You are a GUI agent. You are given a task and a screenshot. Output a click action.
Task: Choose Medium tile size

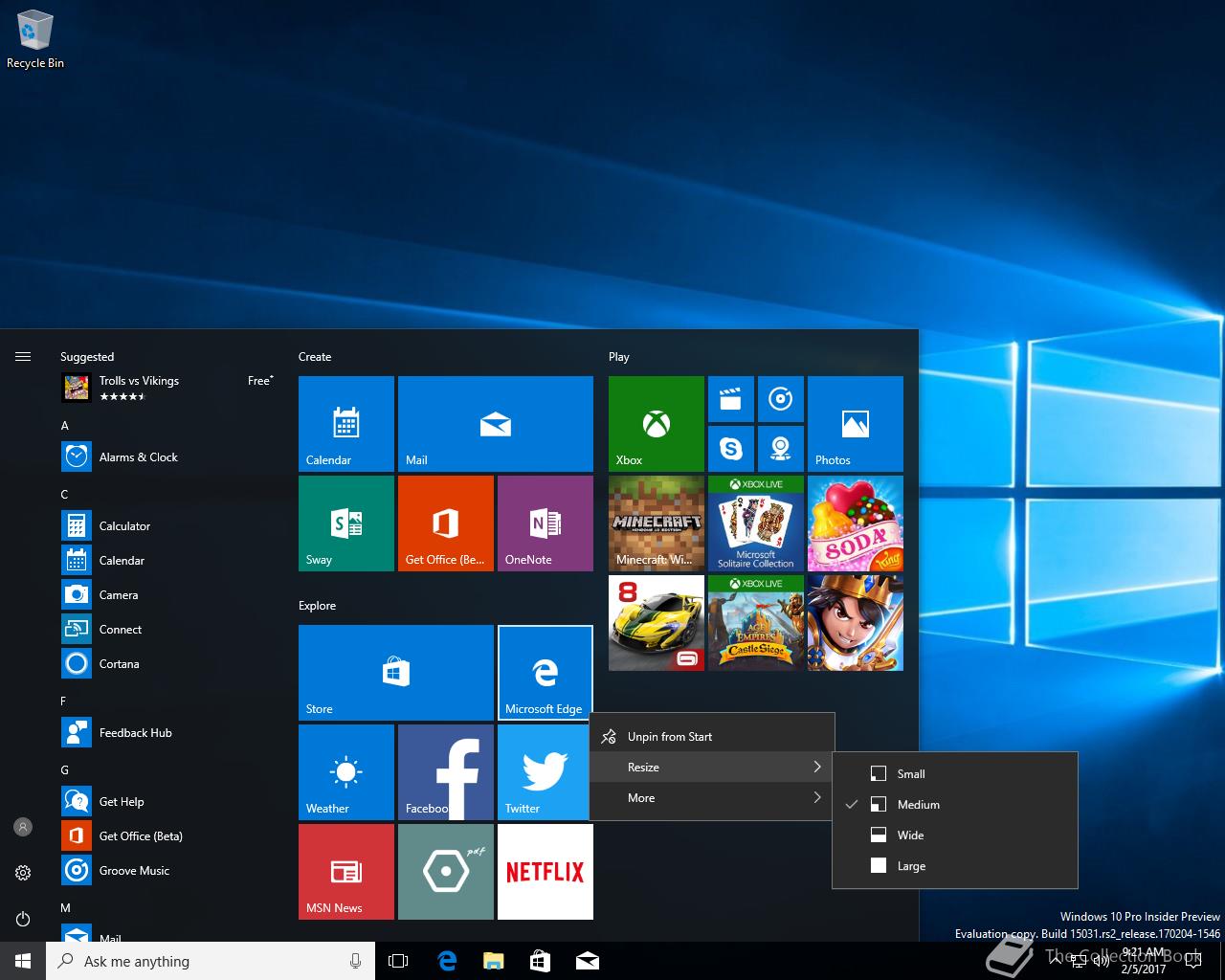tap(955, 805)
